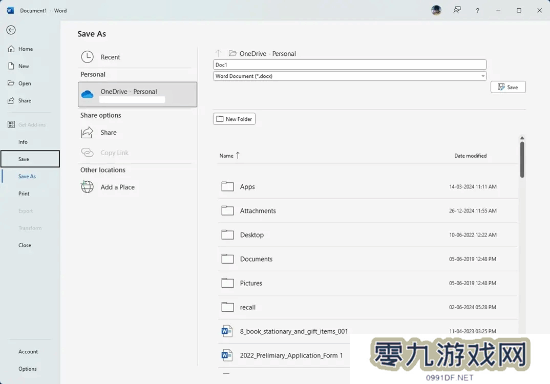Click the Home house icon in sidebar
550x384 pixels.
tap(11, 49)
